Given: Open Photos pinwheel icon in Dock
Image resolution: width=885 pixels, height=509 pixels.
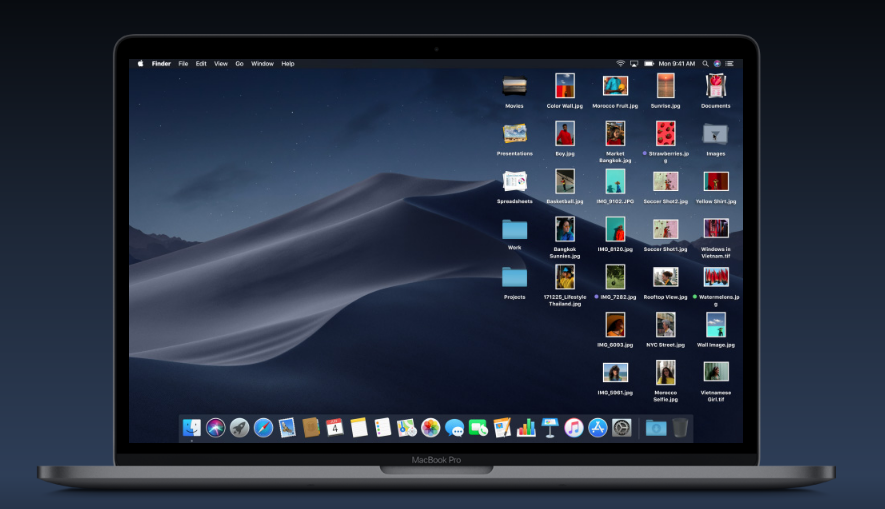Looking at the screenshot, I should 430,428.
